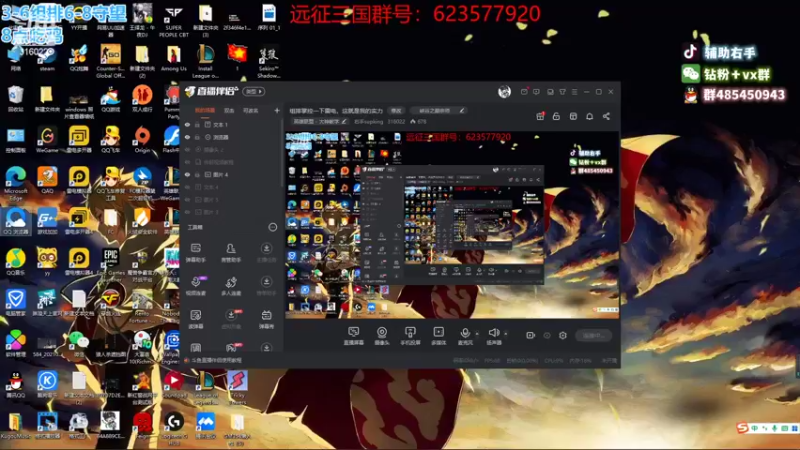Add 多媒体 media source
Viewport: 800px width, 450px height.
(x=438, y=336)
